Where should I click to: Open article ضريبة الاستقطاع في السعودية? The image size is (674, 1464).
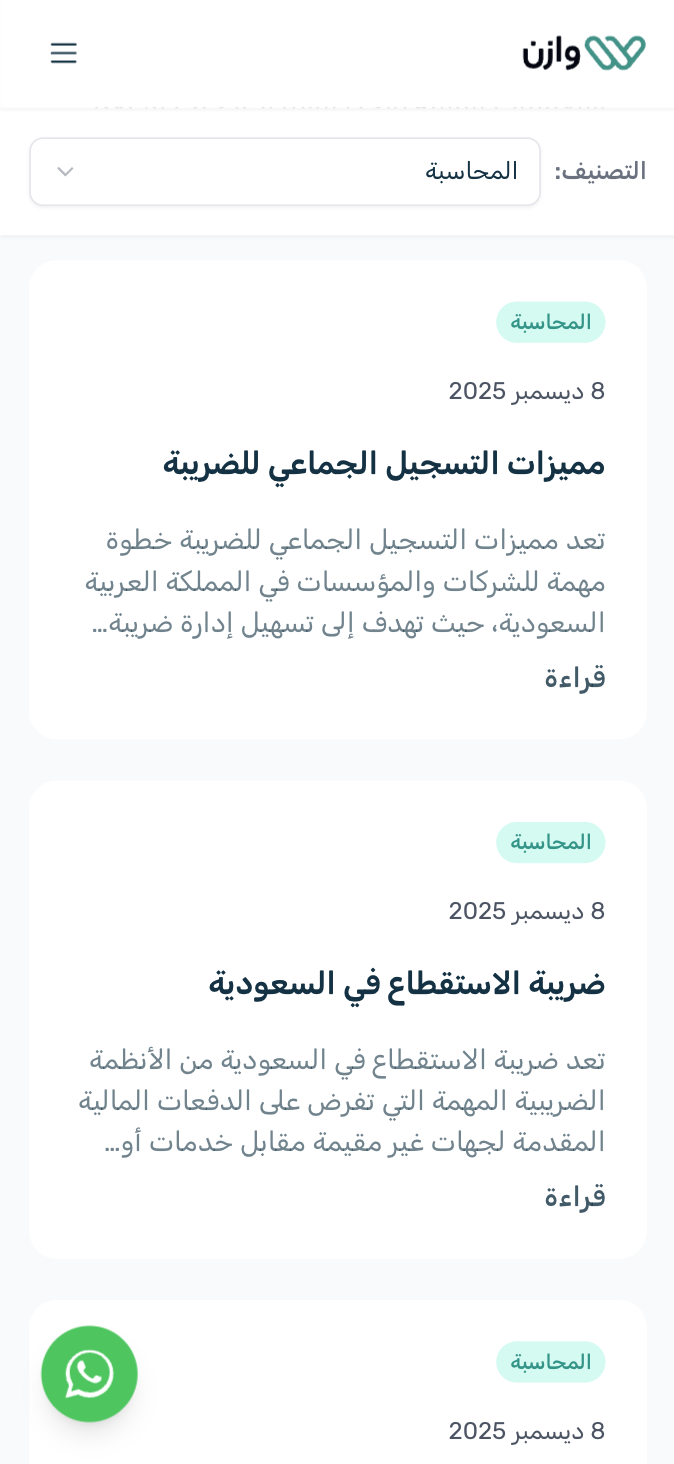pos(407,984)
